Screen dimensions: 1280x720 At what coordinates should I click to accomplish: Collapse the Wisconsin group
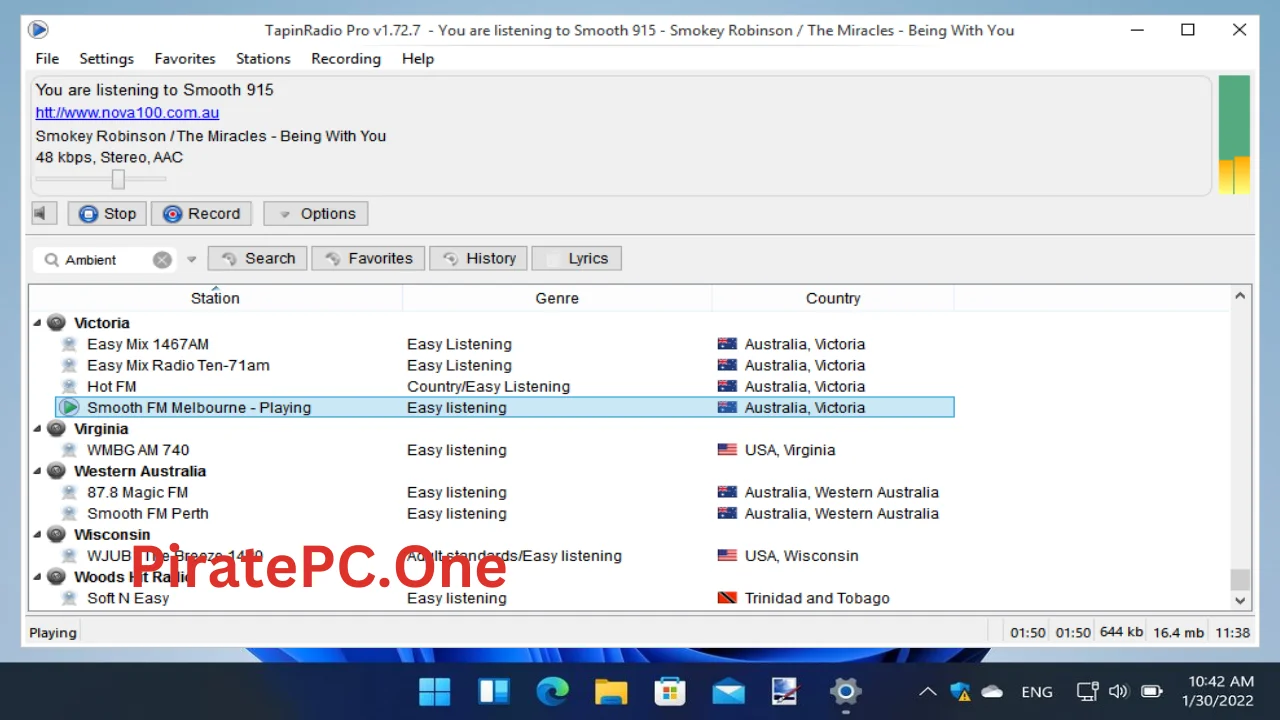pos(38,535)
